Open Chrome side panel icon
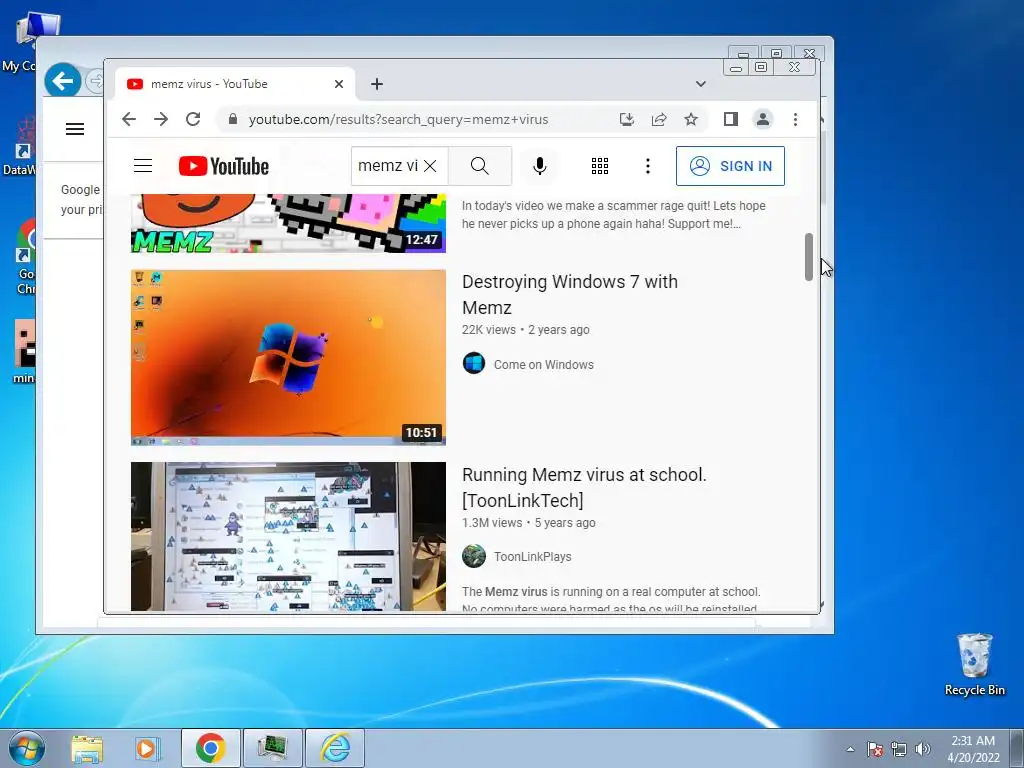 coord(730,119)
